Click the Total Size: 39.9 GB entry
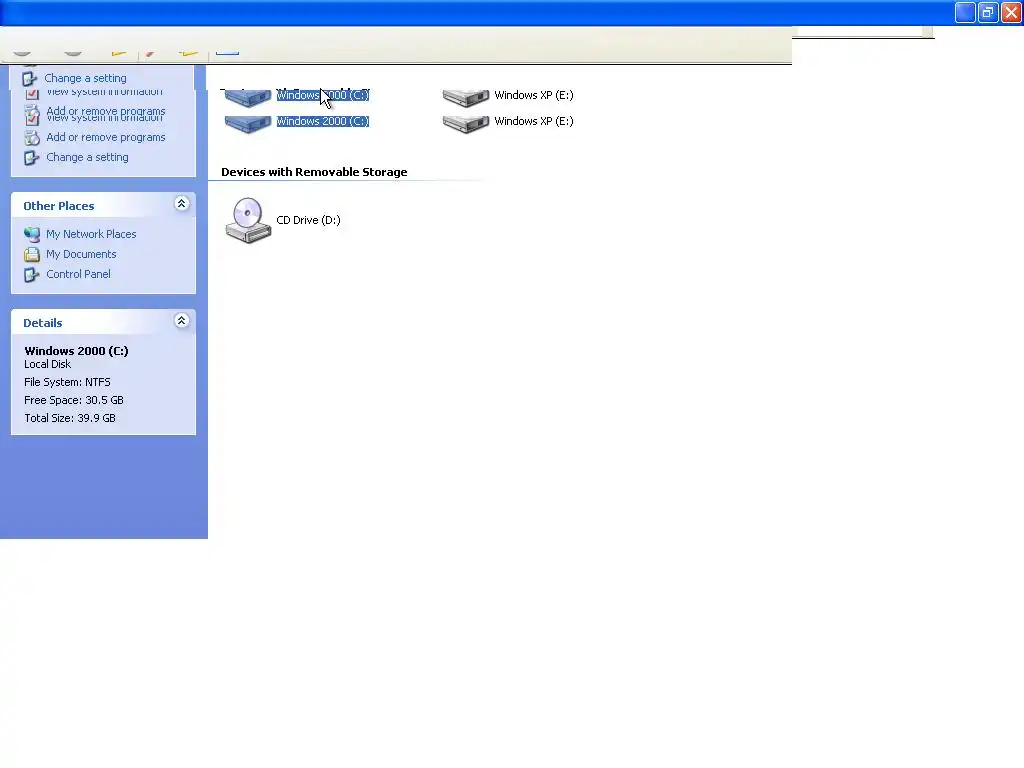The width and height of the screenshot is (1024, 768). point(70,418)
